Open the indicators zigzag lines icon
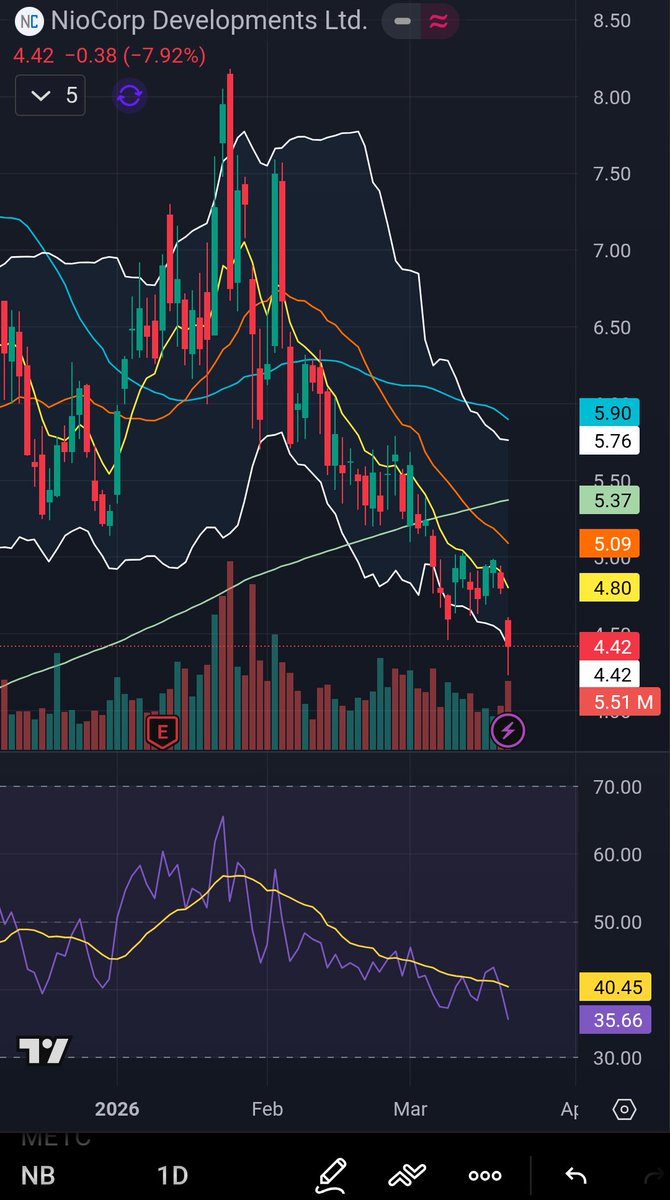 (408, 1175)
